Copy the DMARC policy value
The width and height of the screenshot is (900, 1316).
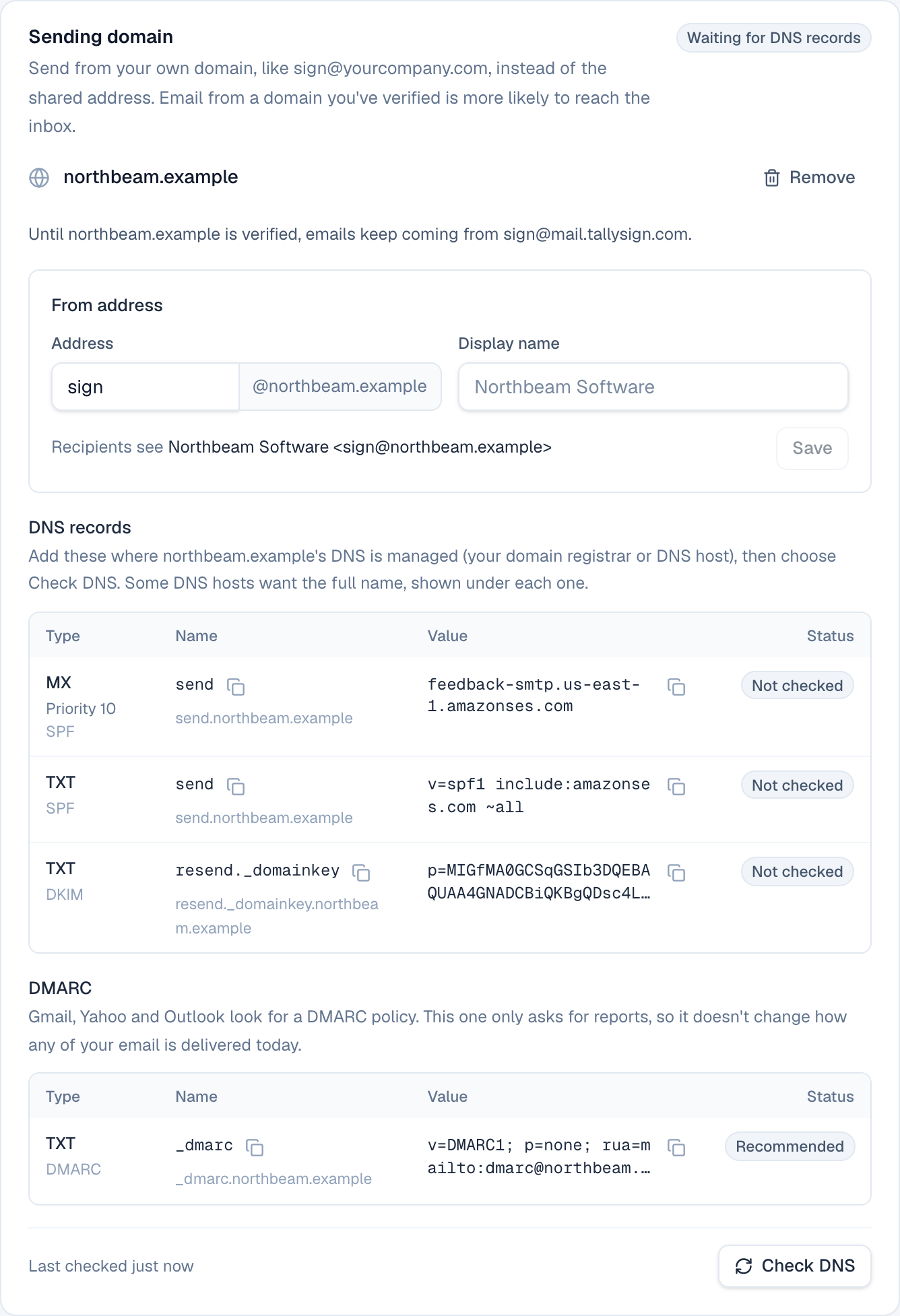click(x=676, y=1147)
